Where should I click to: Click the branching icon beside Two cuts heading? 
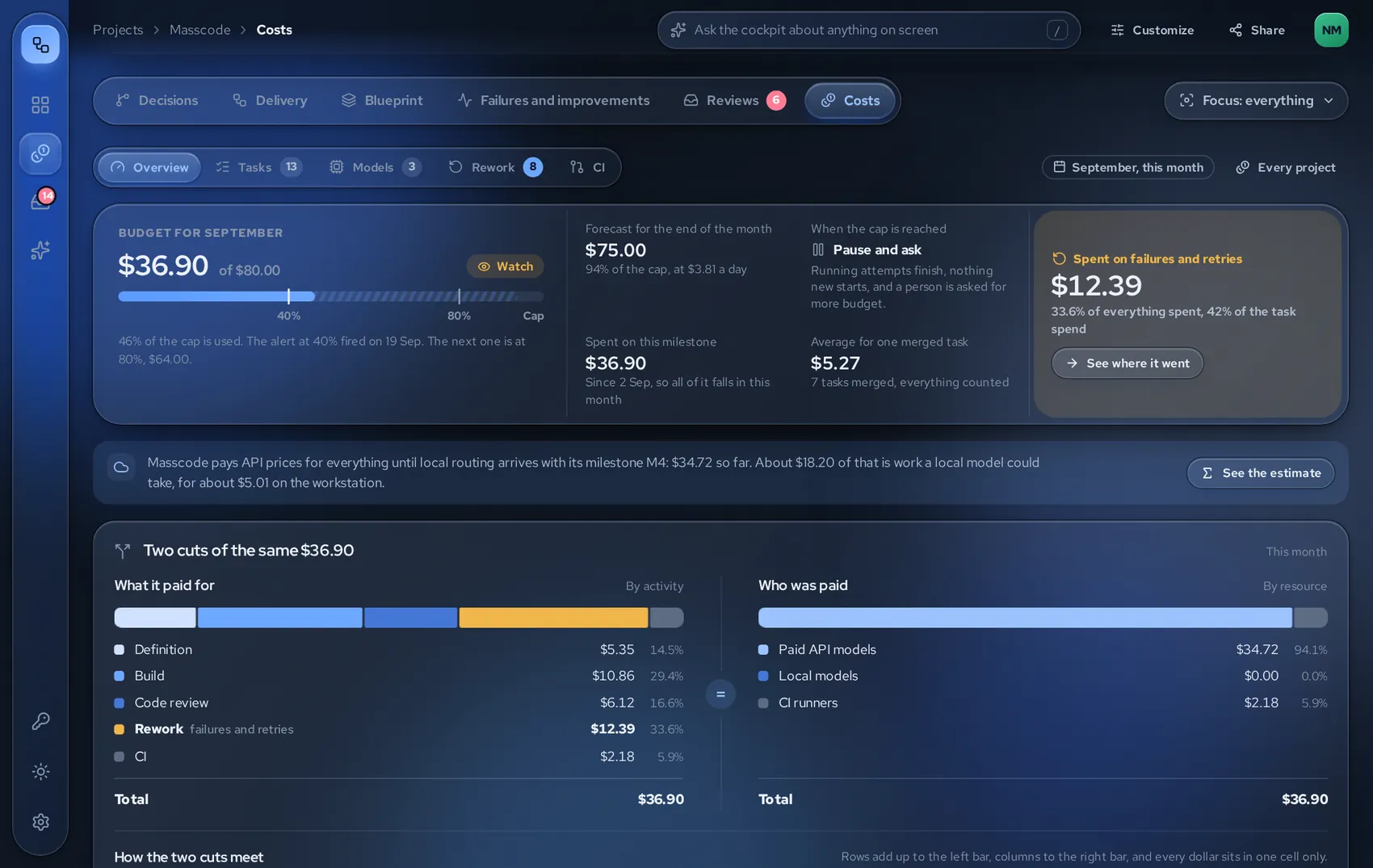click(123, 551)
